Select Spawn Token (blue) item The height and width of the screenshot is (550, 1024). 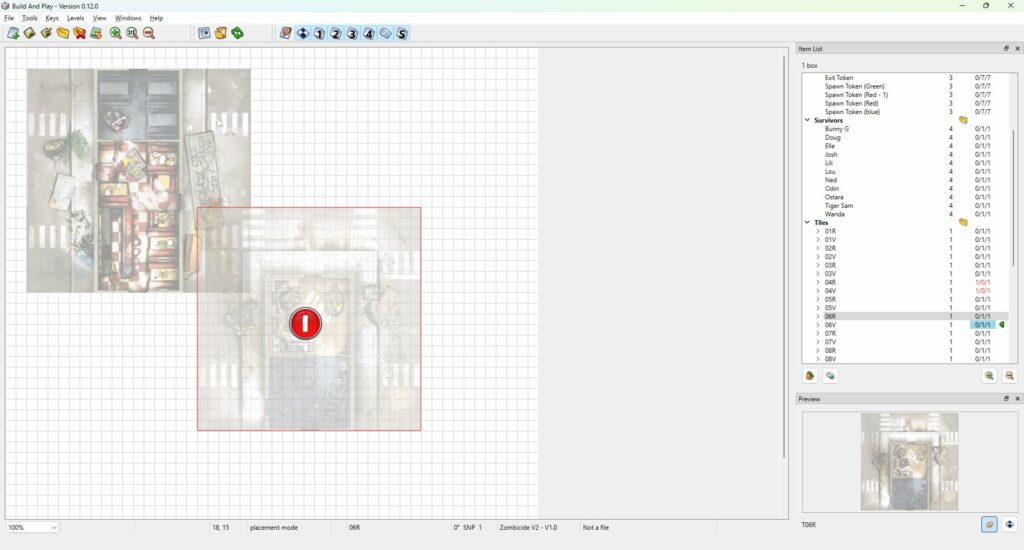coord(852,112)
